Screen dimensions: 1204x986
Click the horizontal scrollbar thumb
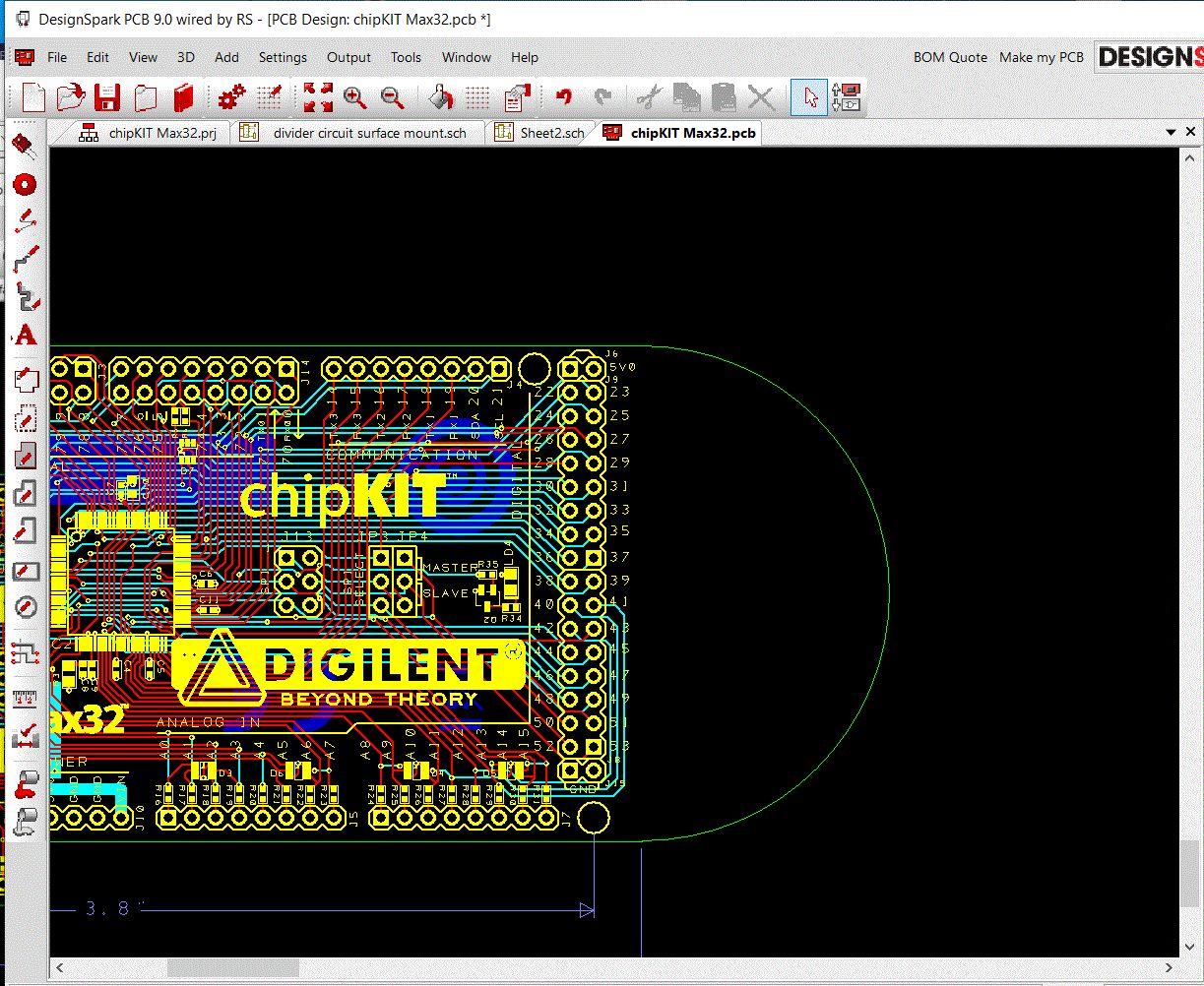point(232,968)
